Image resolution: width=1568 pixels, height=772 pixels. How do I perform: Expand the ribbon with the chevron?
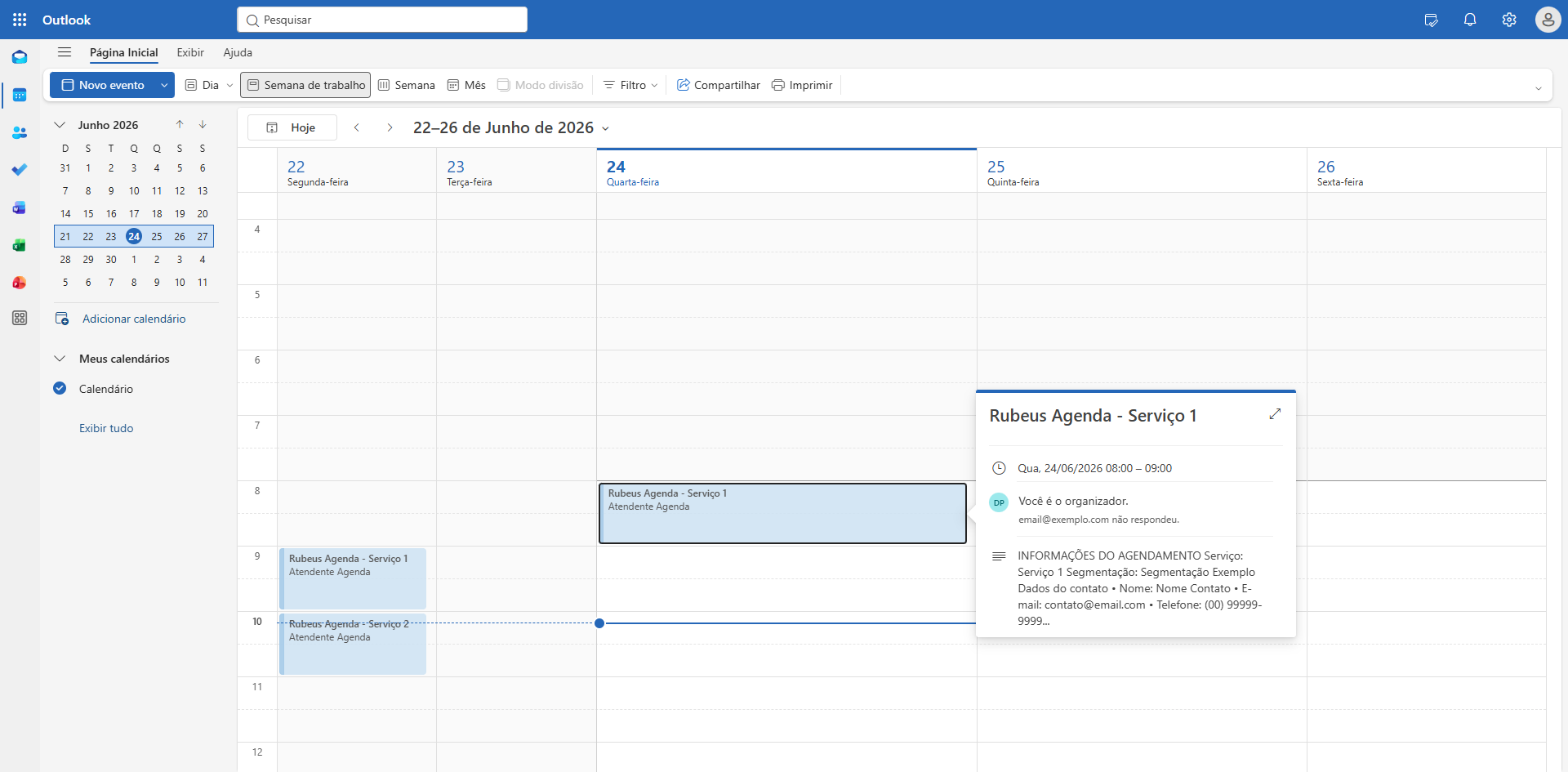point(1539,88)
